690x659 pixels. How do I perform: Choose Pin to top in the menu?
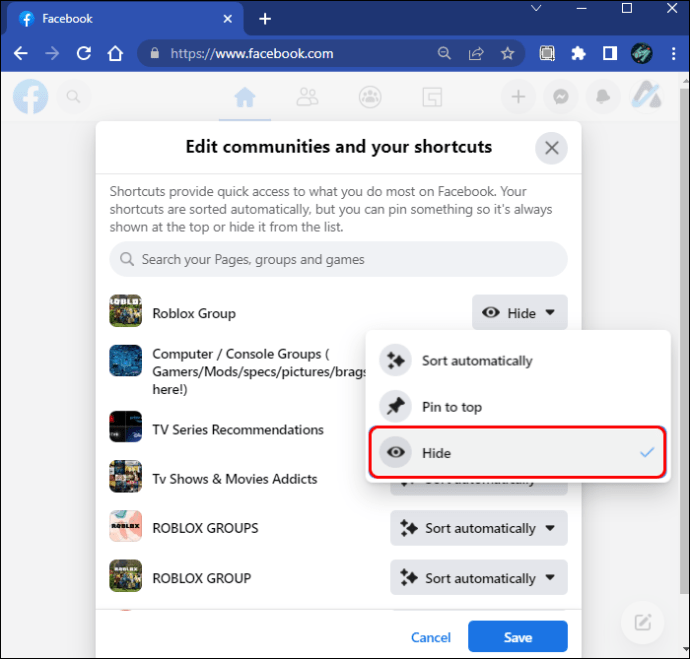[x=518, y=406]
